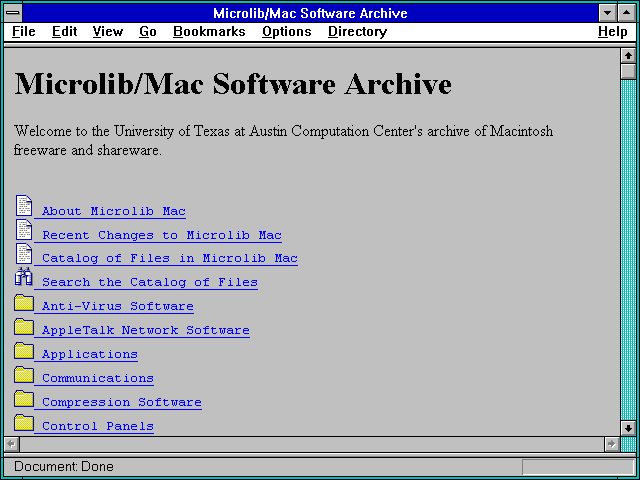Click the vertical scrollbar down arrow
This screenshot has width=640, height=480.
click(x=628, y=428)
